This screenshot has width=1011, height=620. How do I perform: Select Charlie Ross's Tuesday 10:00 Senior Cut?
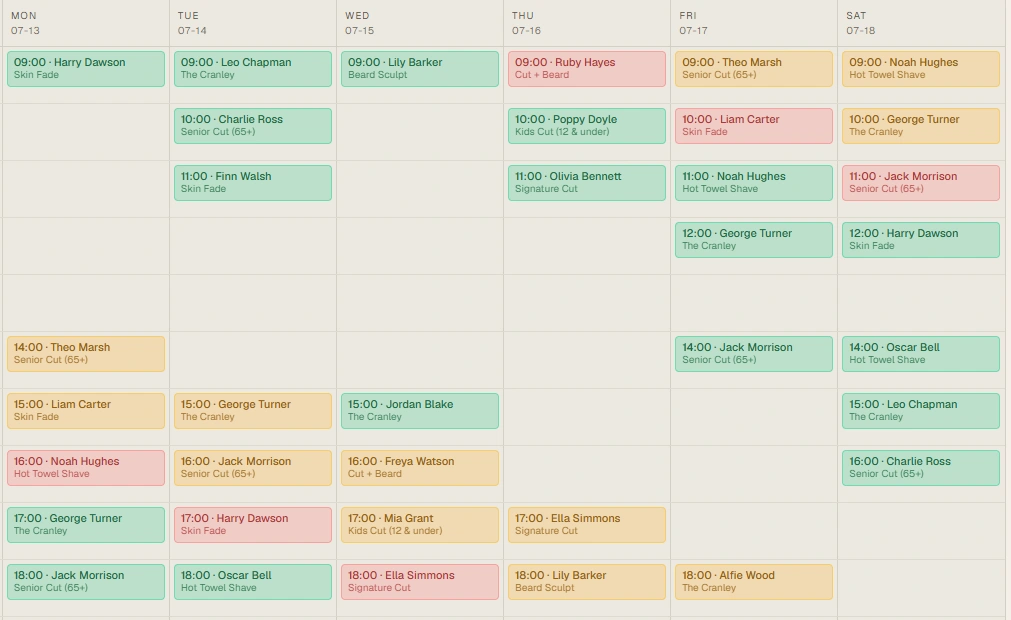(x=253, y=126)
